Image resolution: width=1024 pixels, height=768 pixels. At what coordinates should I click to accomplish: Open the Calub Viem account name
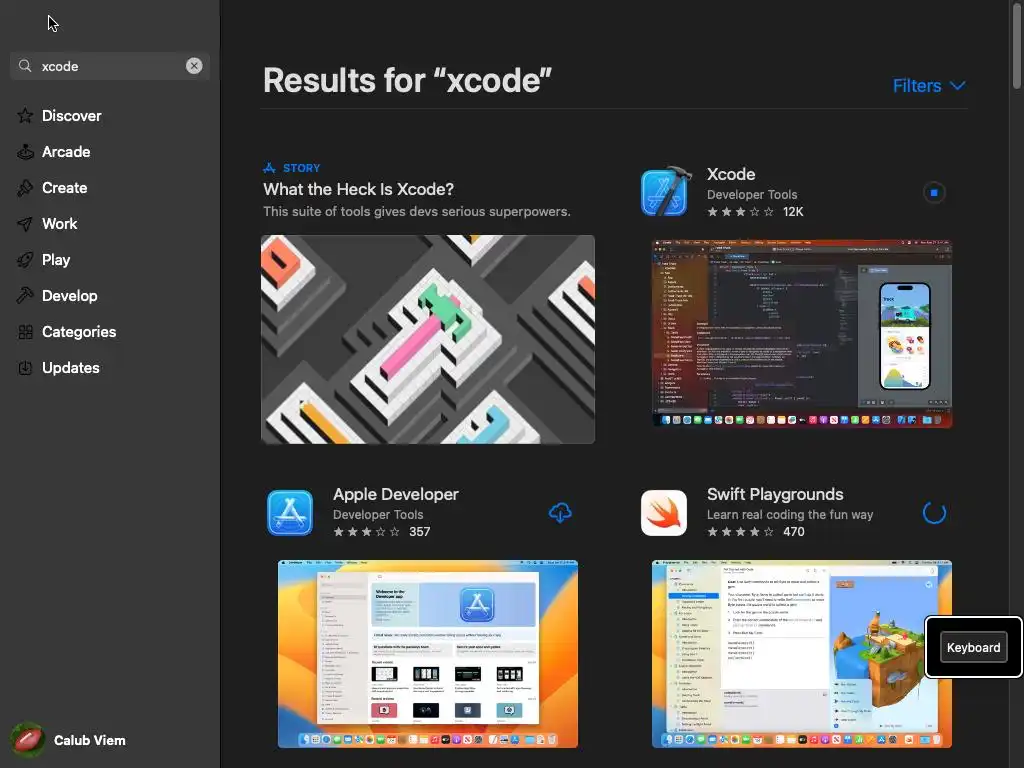click(89, 741)
